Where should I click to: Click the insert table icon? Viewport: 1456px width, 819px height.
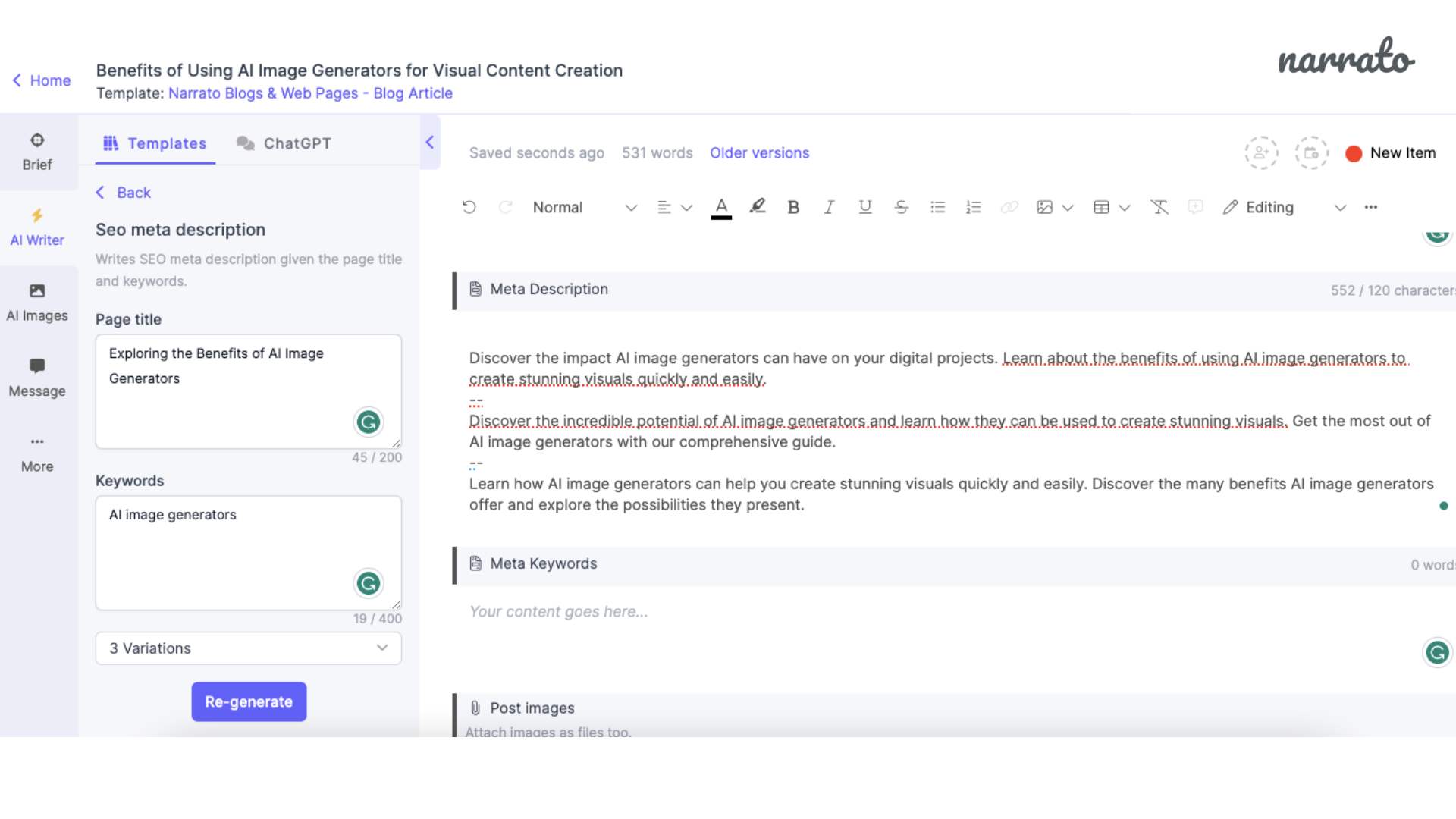[1102, 207]
